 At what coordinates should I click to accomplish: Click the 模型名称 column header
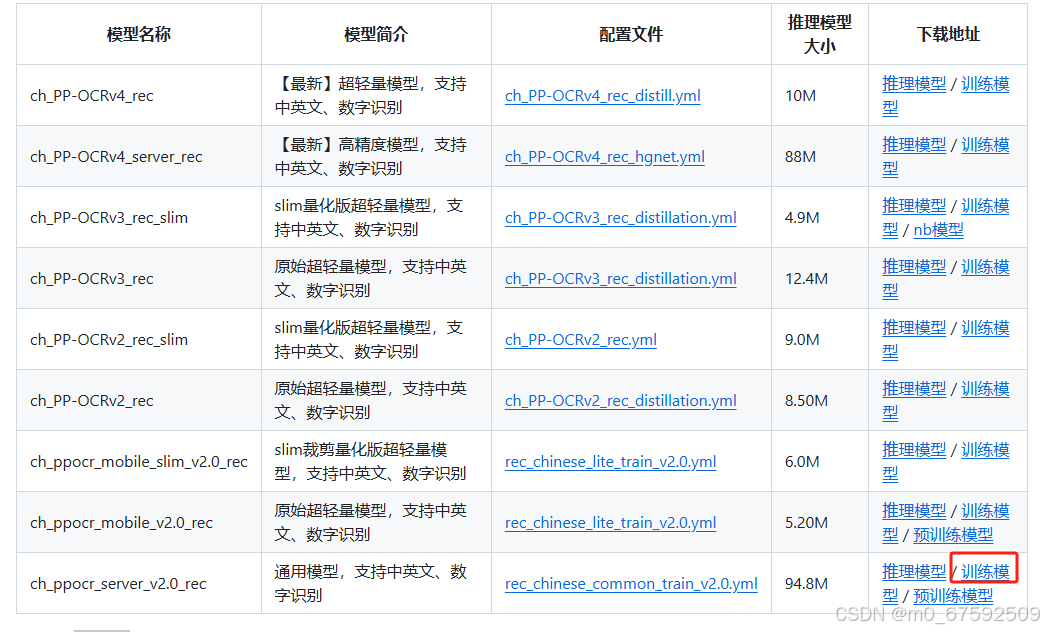point(138,35)
